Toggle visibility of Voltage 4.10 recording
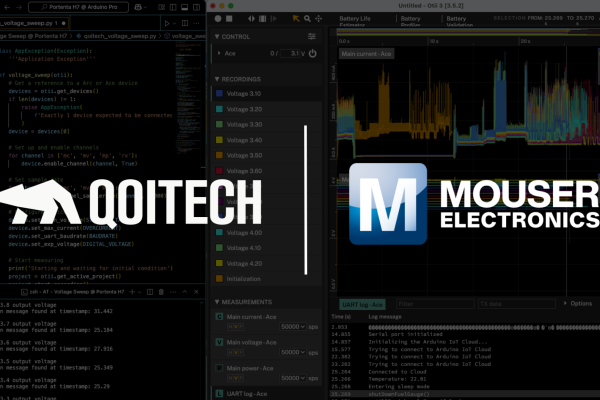 219,248
